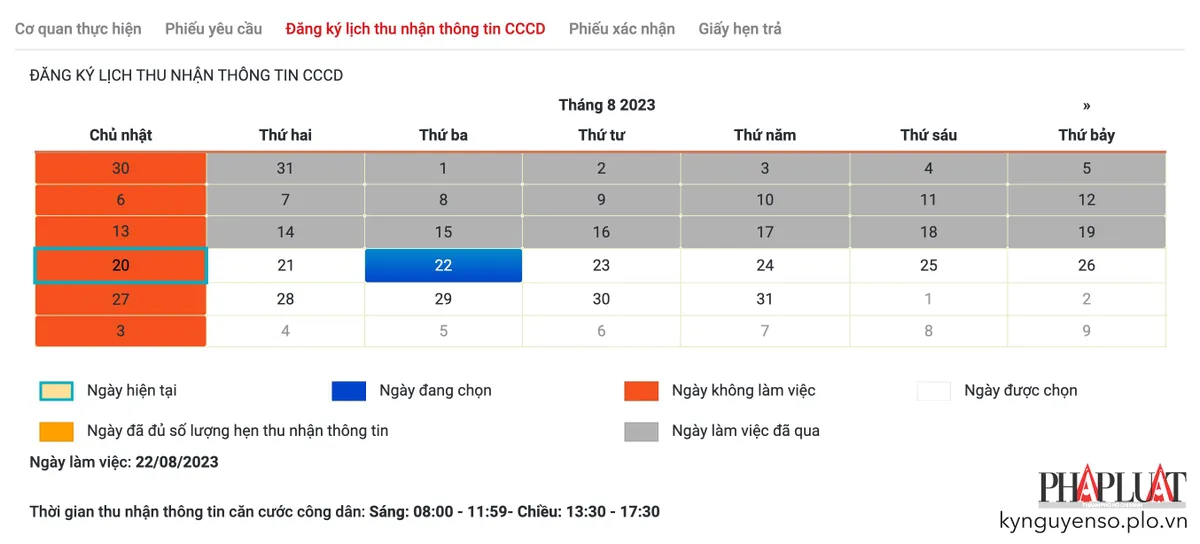The image size is (1200, 544).
Task: Open the Cơ quan thực hiện tab
Action: pos(78,29)
